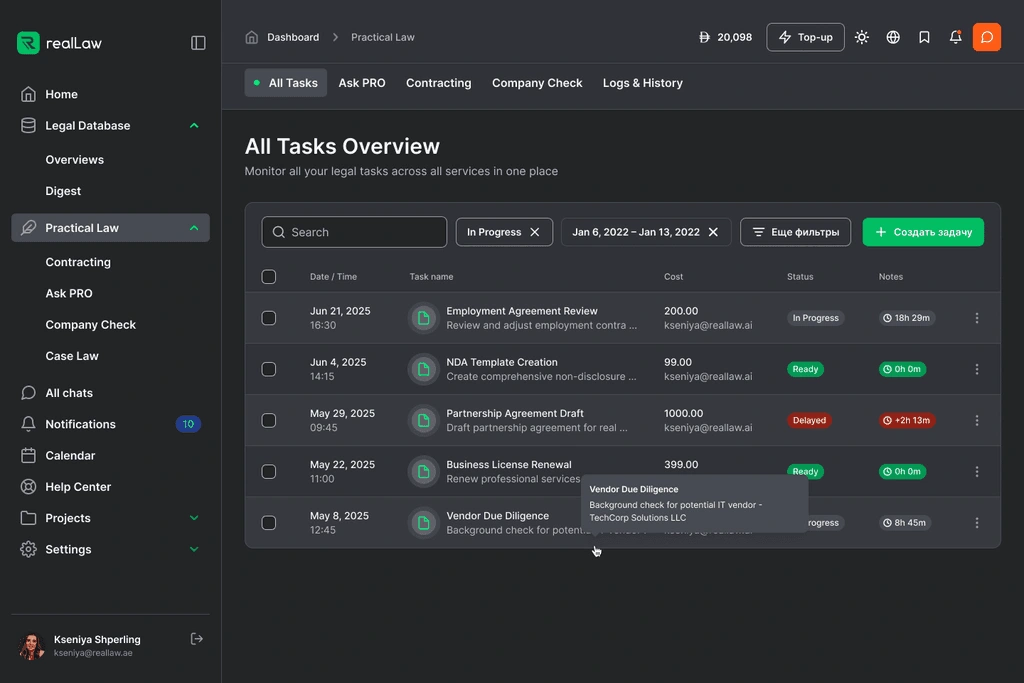Image resolution: width=1024 pixels, height=683 pixels.
Task: Open the orange chat button
Action: 986,37
